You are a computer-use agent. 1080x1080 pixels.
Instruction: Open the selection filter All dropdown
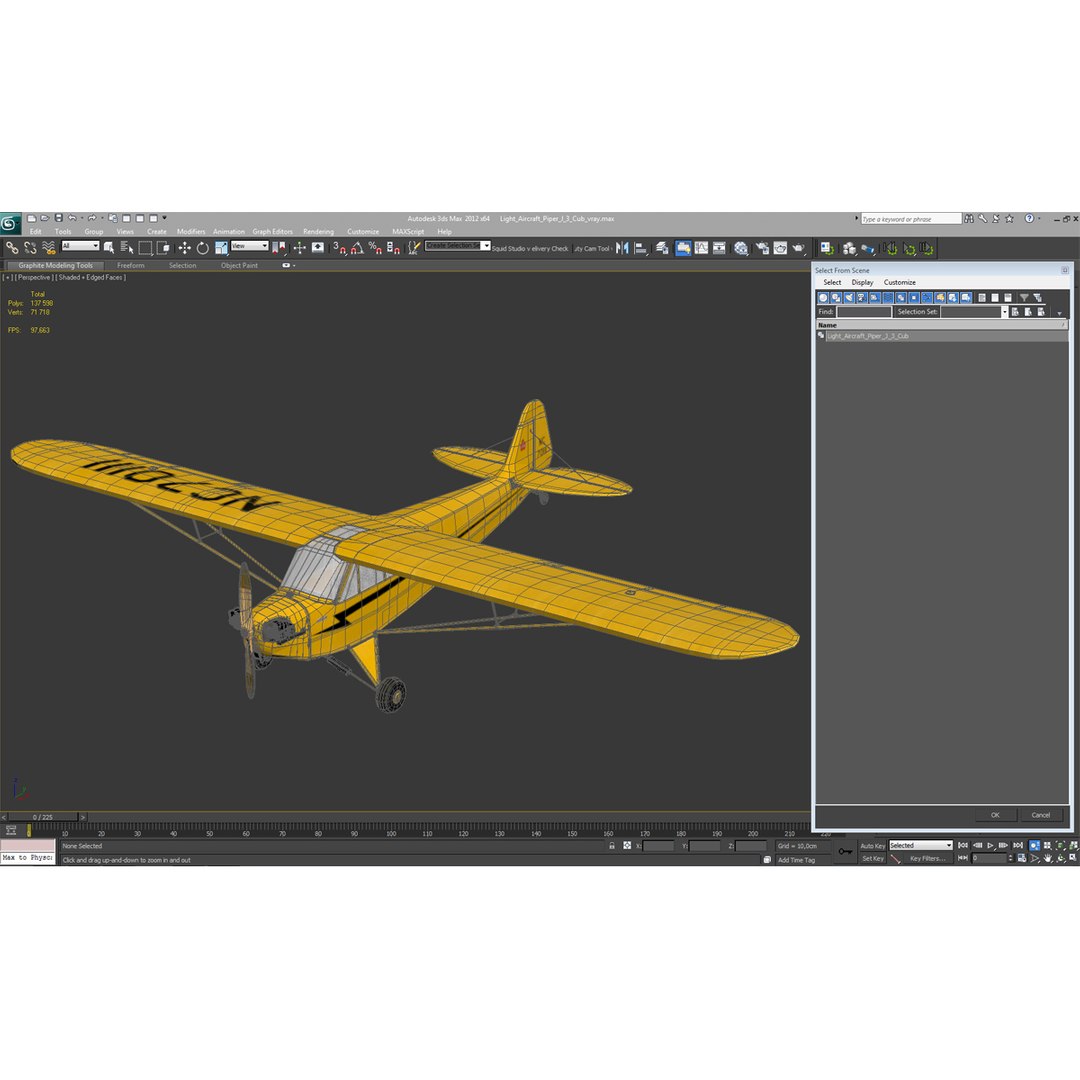pyautogui.click(x=81, y=246)
